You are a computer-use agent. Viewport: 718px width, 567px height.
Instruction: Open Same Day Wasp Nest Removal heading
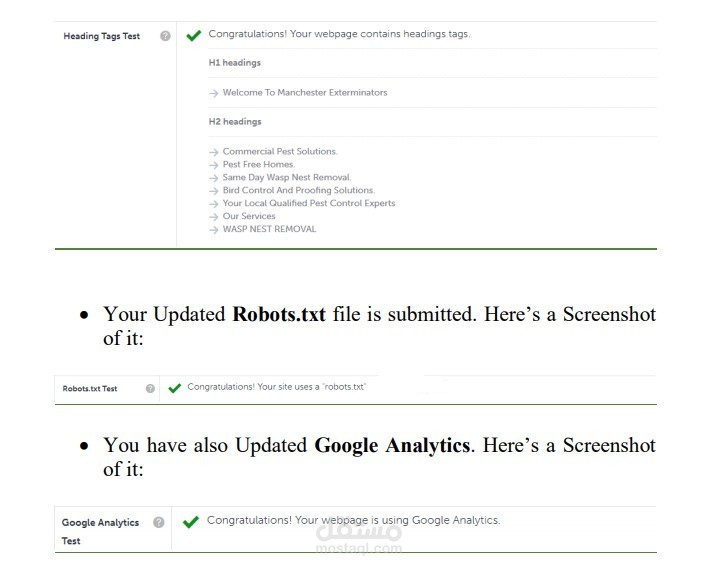pyautogui.click(x=286, y=177)
